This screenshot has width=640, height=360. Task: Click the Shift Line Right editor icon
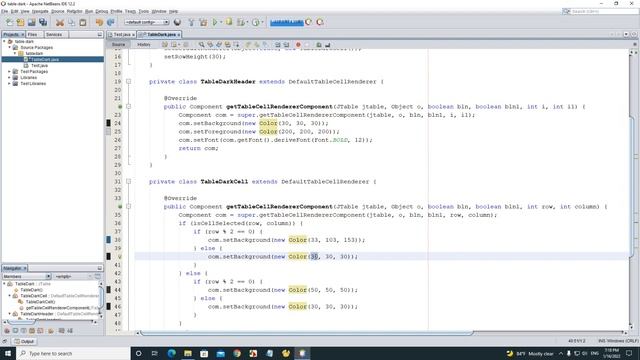coord(286,44)
